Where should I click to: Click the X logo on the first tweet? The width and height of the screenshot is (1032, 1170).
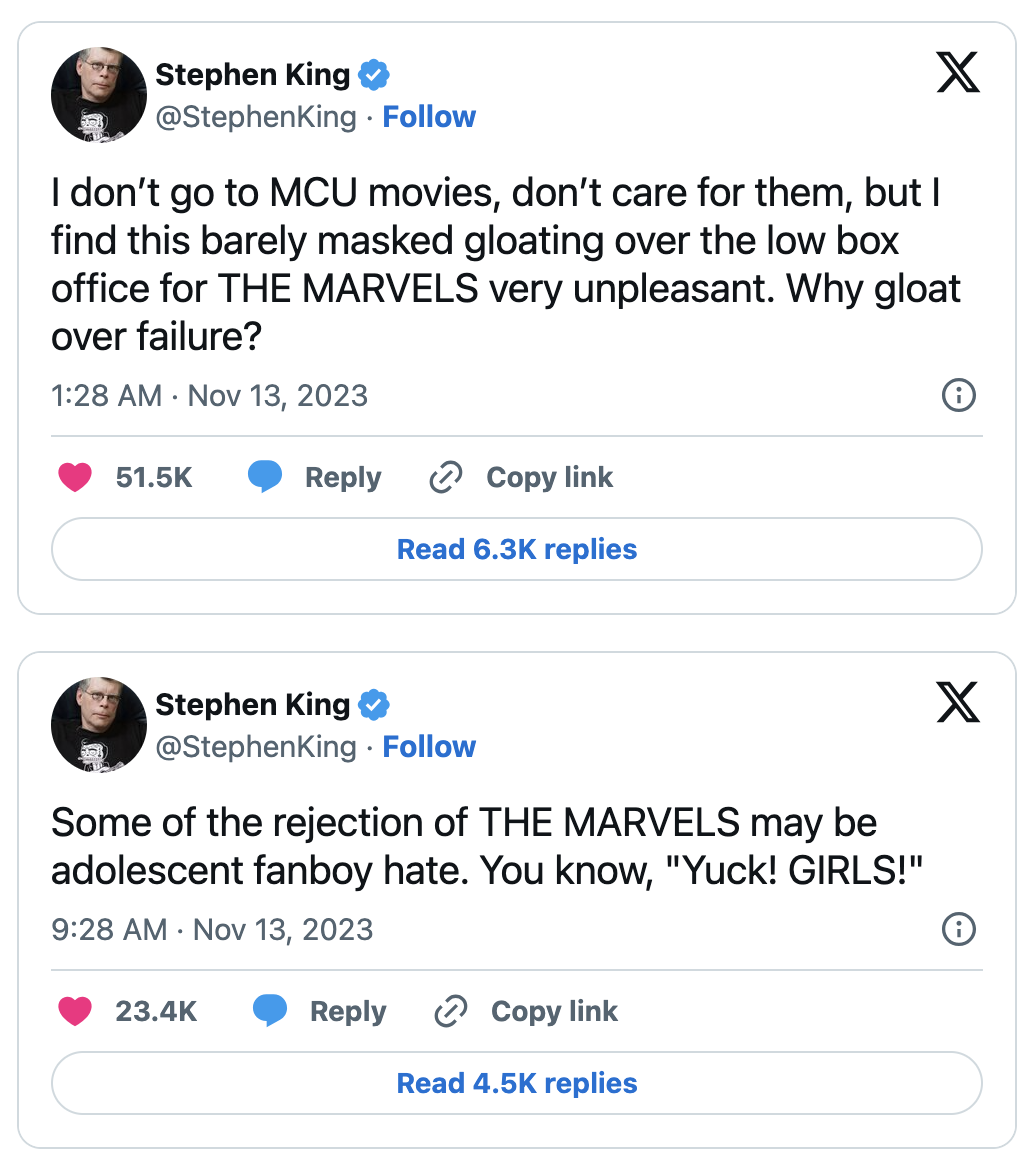(957, 75)
